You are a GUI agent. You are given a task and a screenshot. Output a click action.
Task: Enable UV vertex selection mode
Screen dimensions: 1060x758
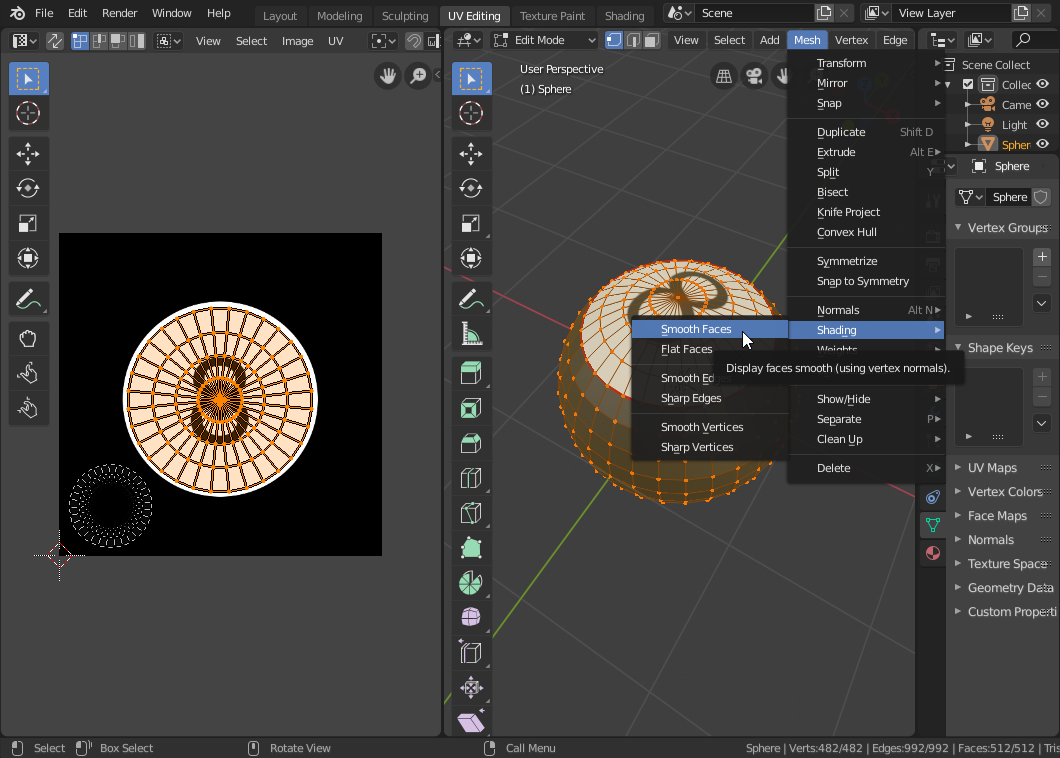click(80, 41)
